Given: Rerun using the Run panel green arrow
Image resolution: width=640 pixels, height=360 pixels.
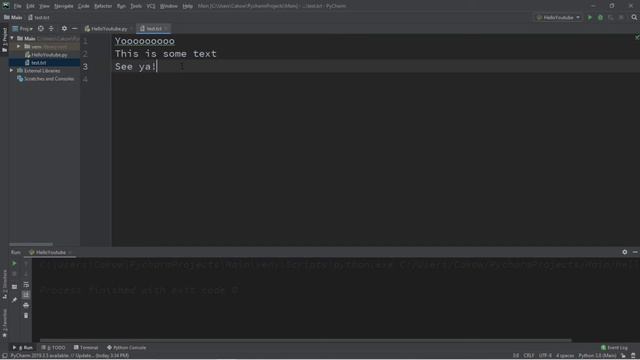Looking at the screenshot, I should click(x=14, y=264).
